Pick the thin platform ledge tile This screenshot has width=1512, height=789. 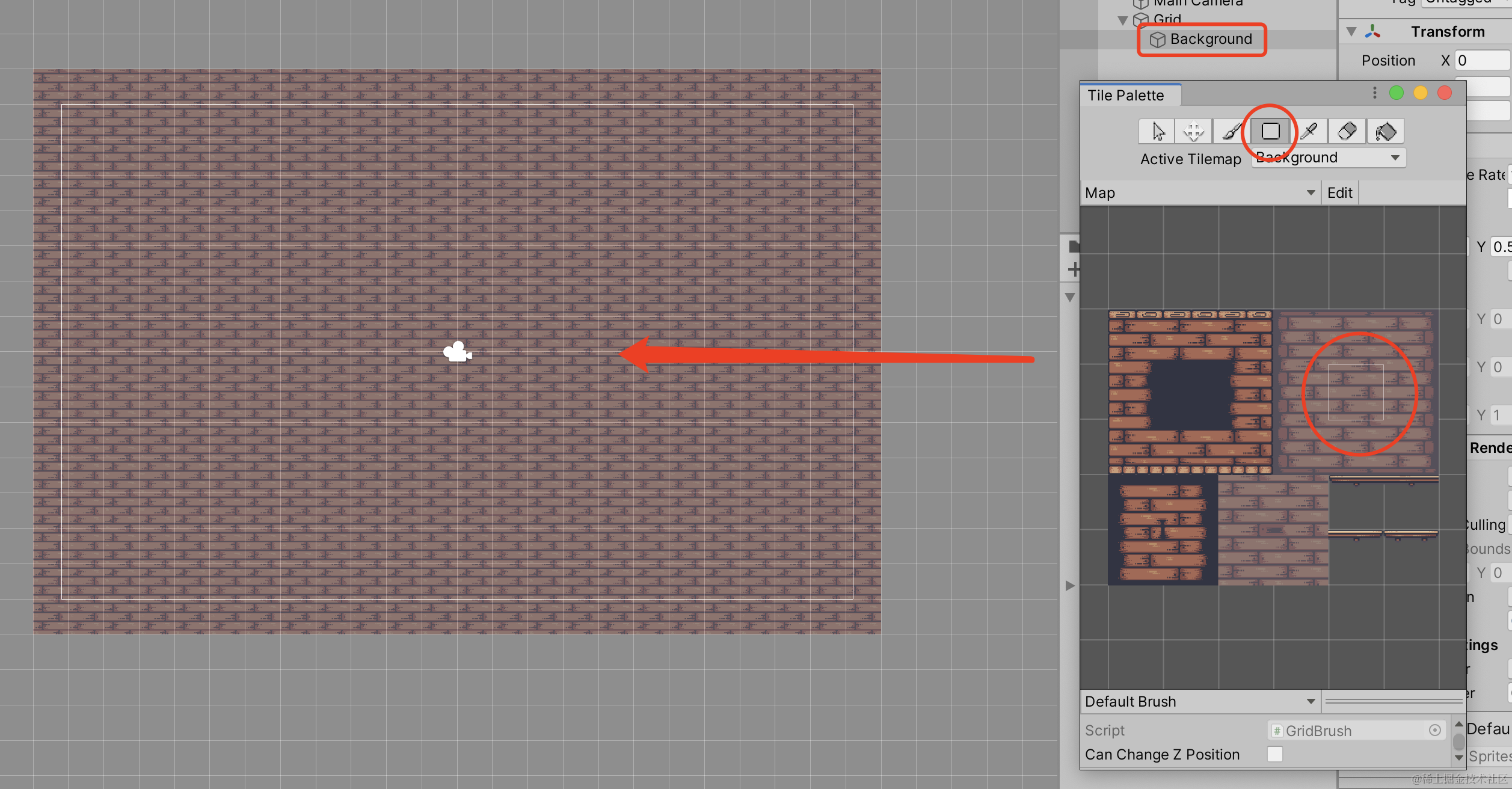pos(1383,479)
